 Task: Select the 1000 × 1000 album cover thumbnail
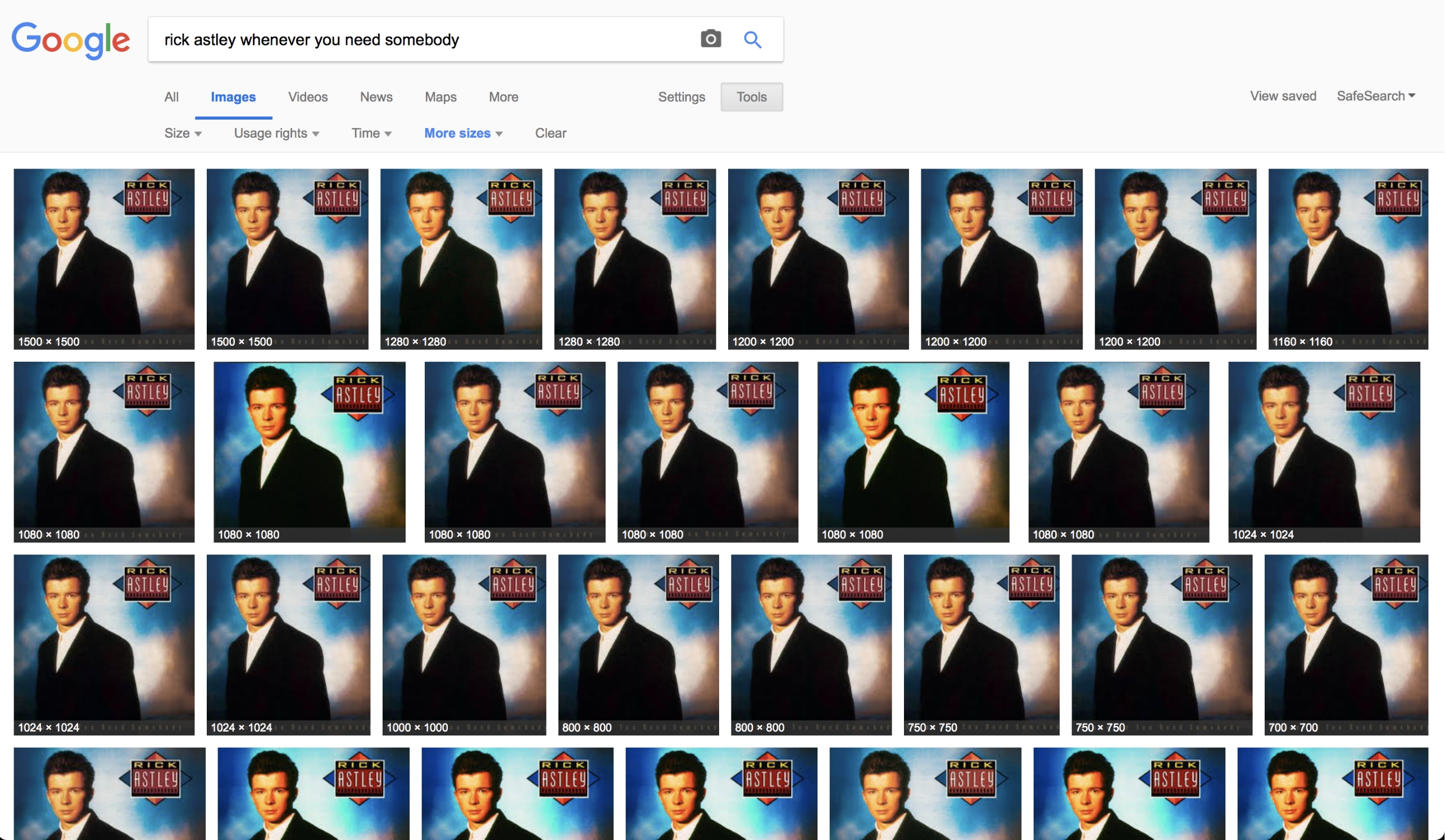click(x=464, y=644)
